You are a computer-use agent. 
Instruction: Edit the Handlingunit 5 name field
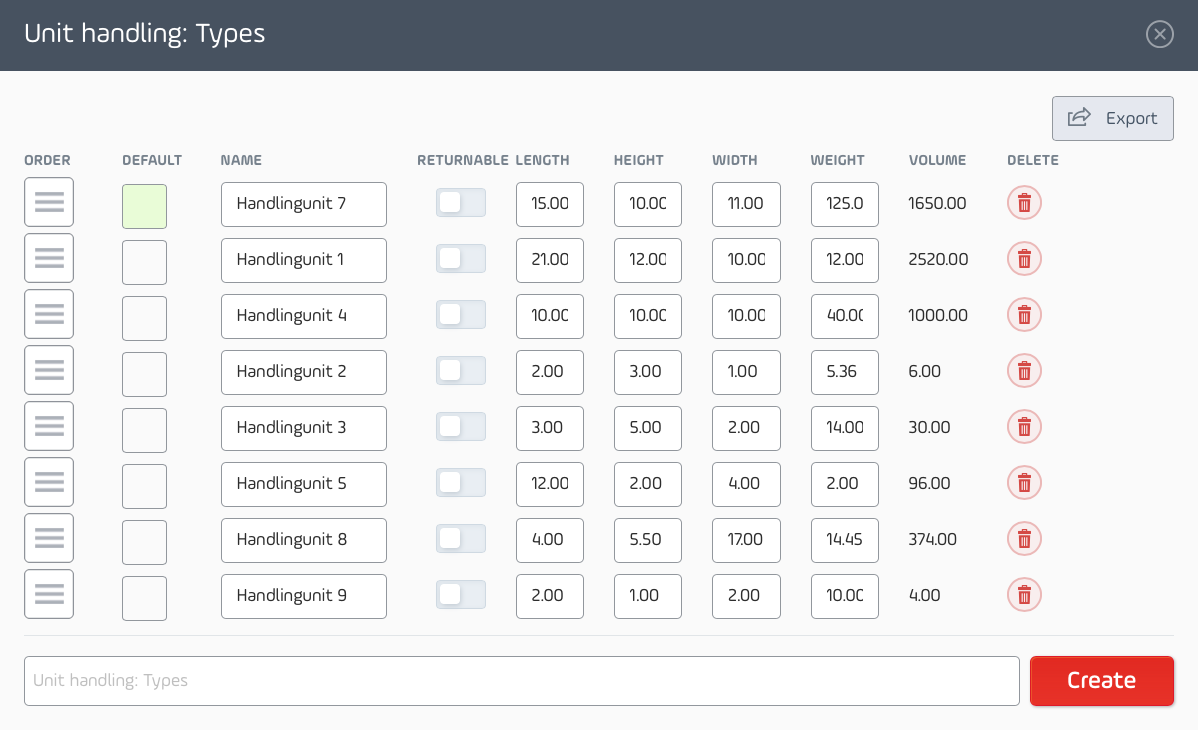304,484
